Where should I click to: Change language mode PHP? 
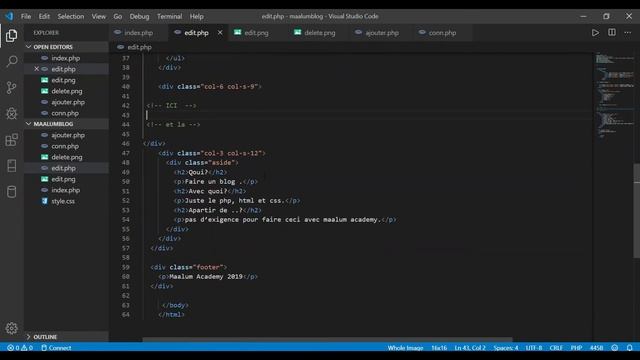pyautogui.click(x=576, y=348)
